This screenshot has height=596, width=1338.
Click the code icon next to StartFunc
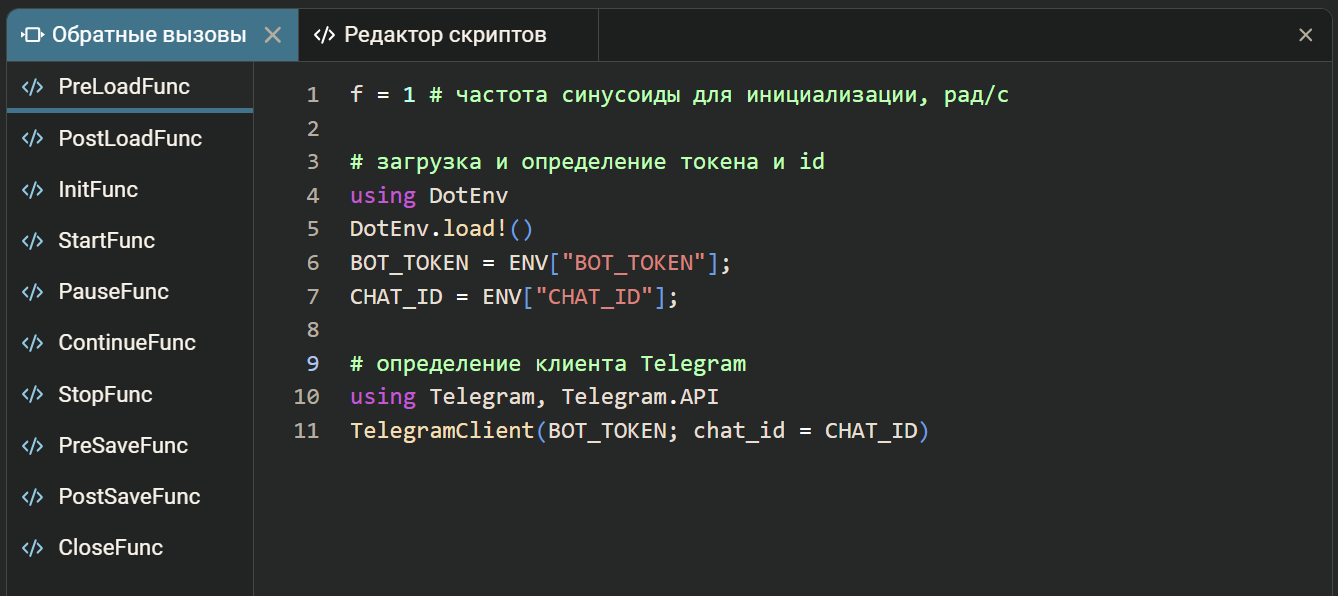[32, 241]
